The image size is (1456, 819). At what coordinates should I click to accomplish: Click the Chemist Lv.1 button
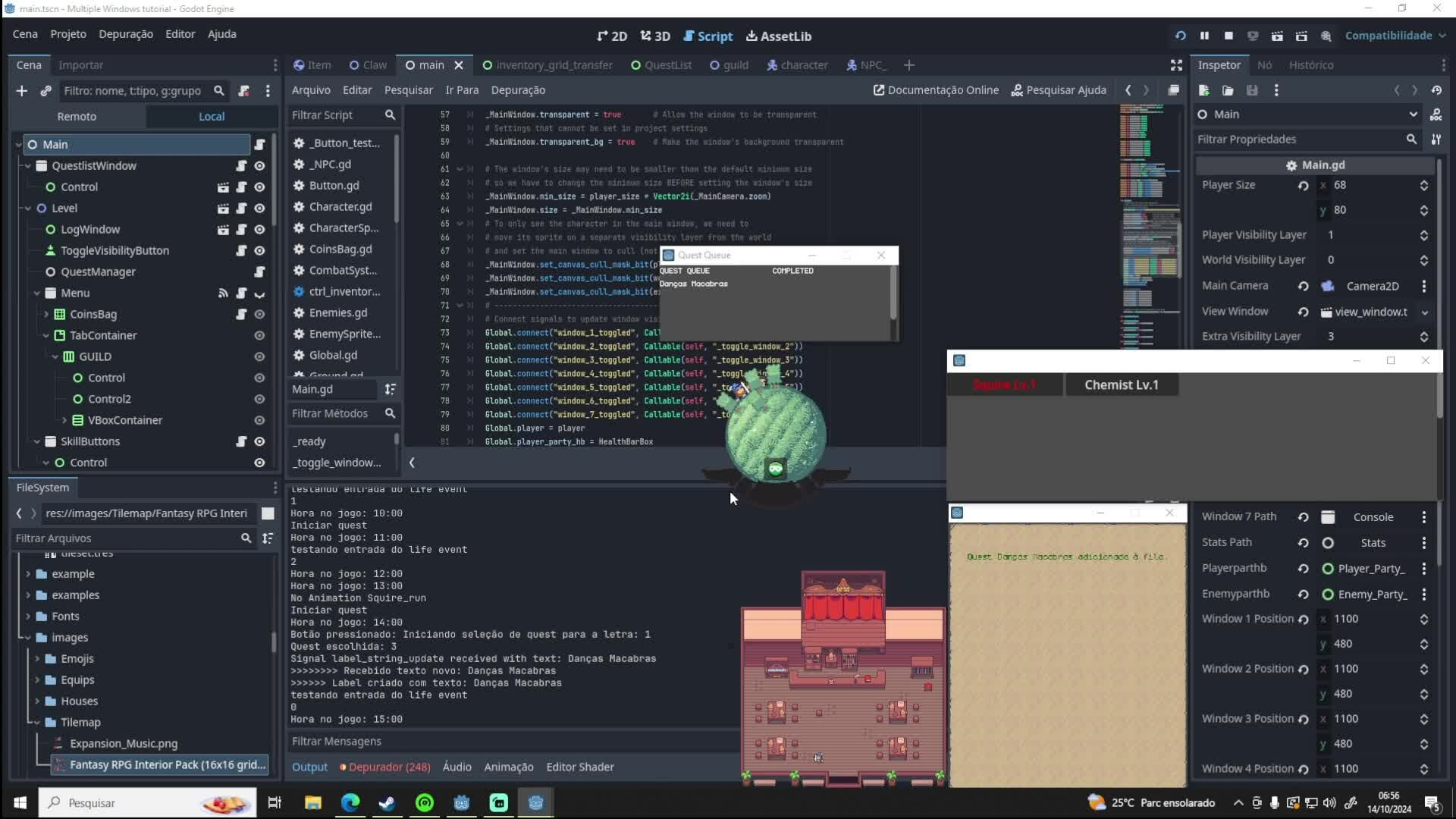[x=1121, y=384]
